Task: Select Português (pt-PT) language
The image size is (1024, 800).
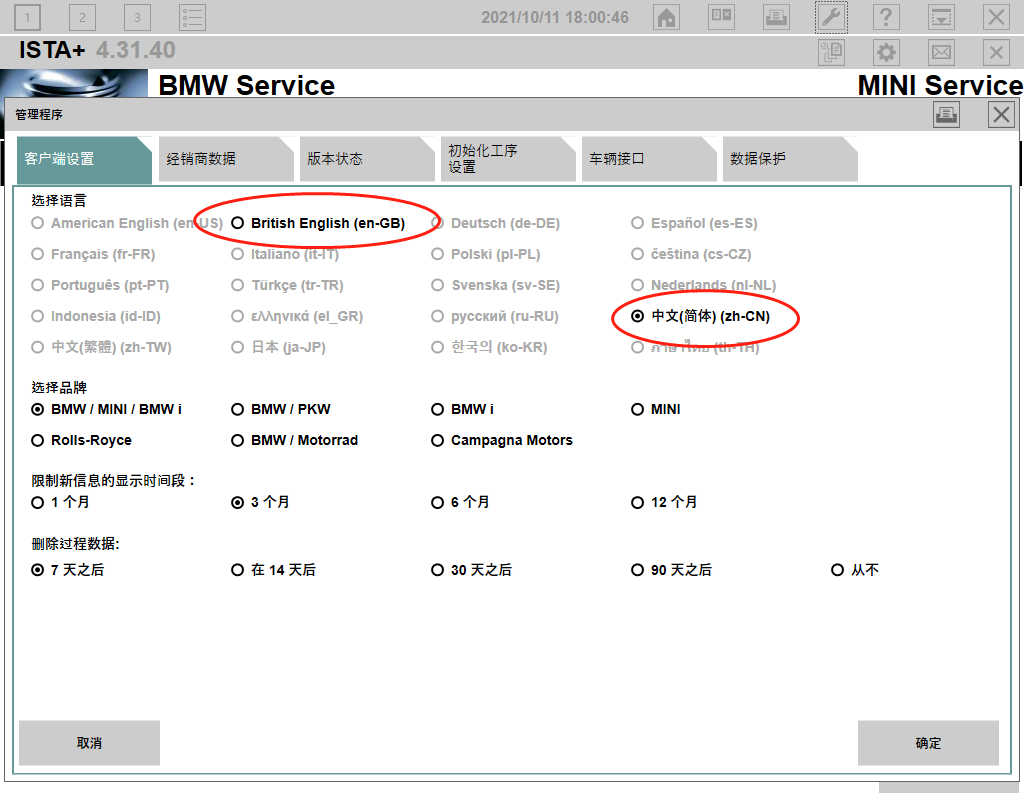Action: click(x=100, y=285)
